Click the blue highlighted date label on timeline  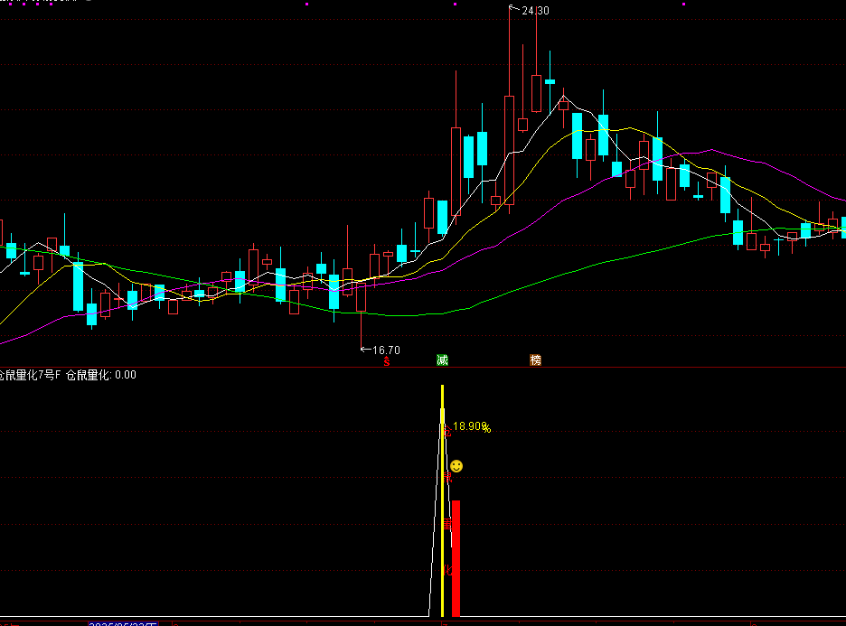[122, 624]
